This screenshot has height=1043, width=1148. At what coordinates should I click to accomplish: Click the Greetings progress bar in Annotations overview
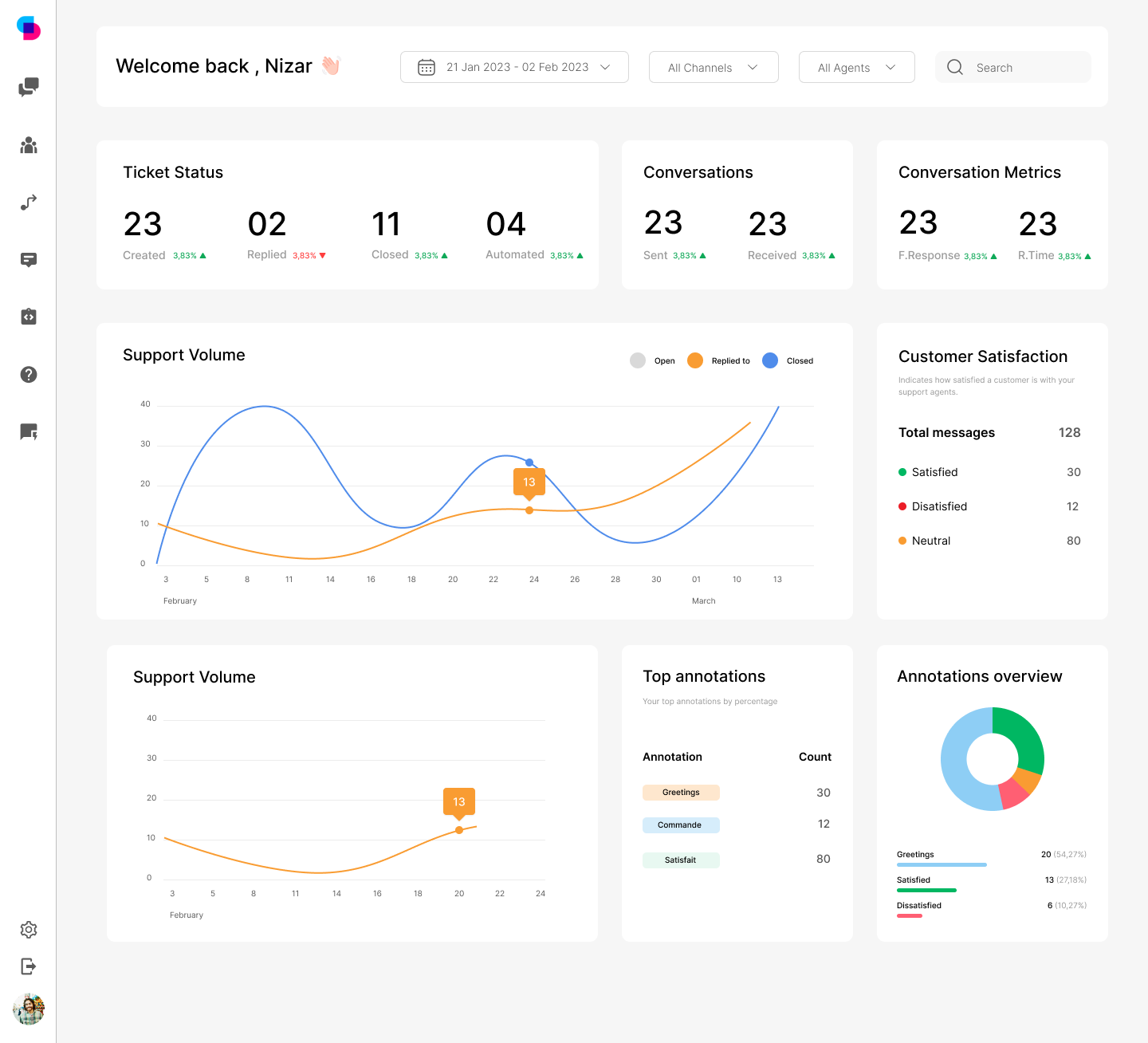941,864
